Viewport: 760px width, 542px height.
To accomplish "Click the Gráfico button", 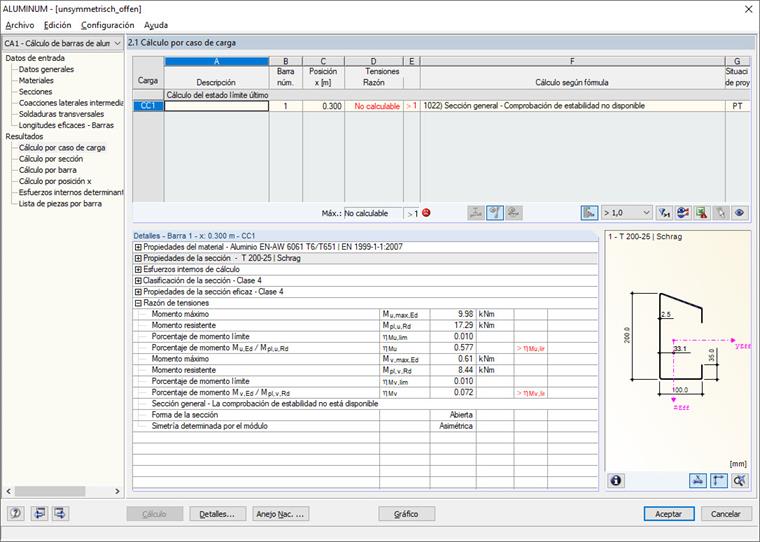I will 407,514.
